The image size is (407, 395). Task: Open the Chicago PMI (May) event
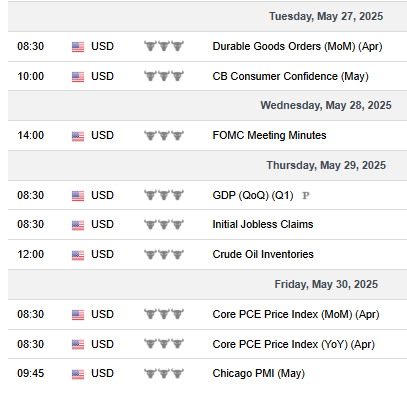pyautogui.click(x=259, y=373)
